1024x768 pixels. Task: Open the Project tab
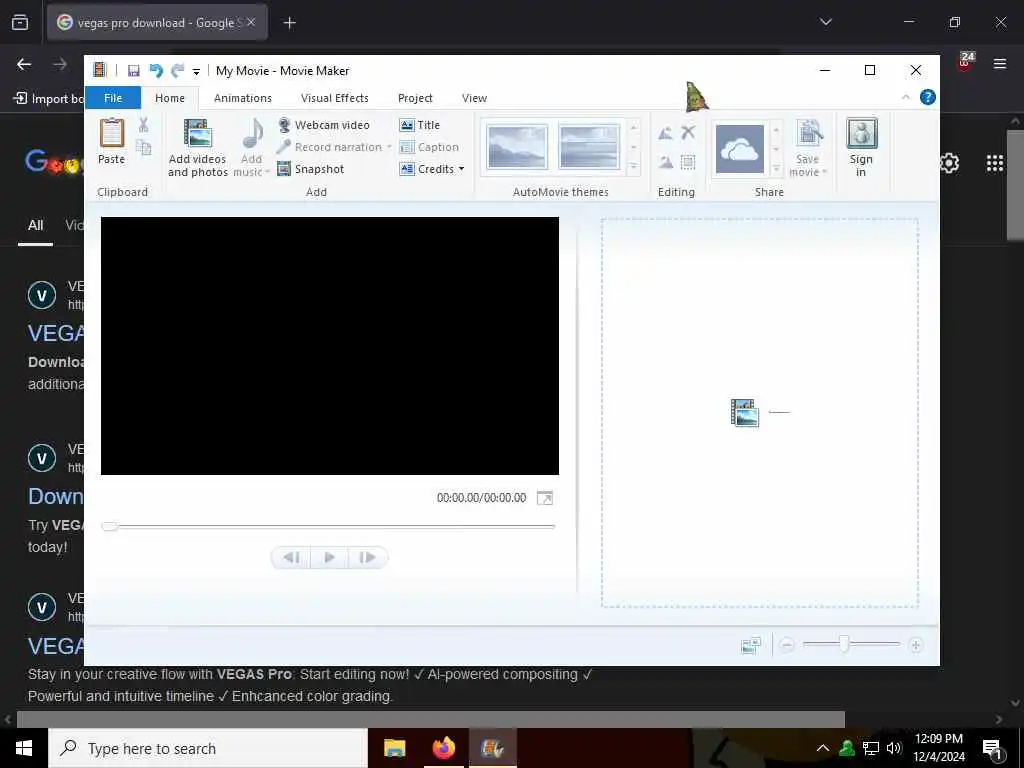[415, 98]
